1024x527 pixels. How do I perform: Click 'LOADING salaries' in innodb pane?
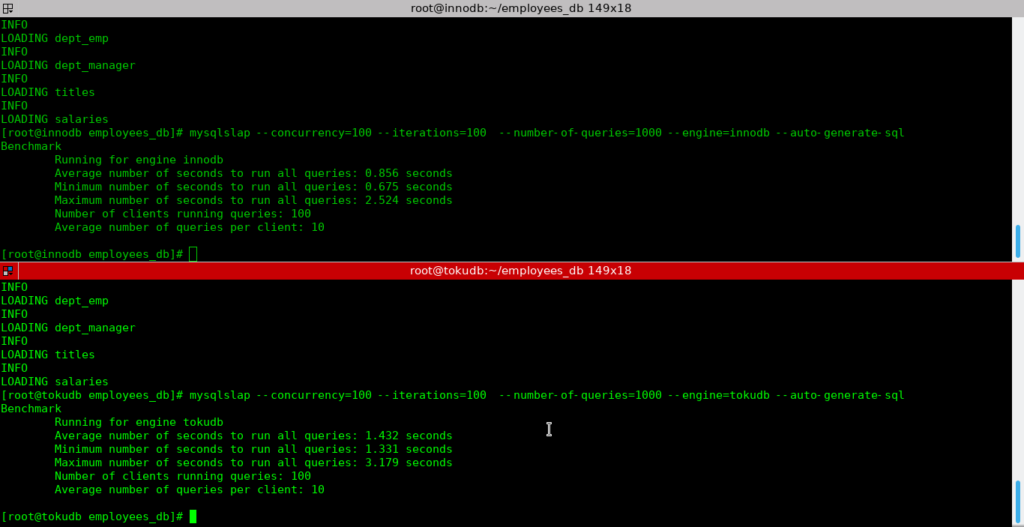click(54, 120)
